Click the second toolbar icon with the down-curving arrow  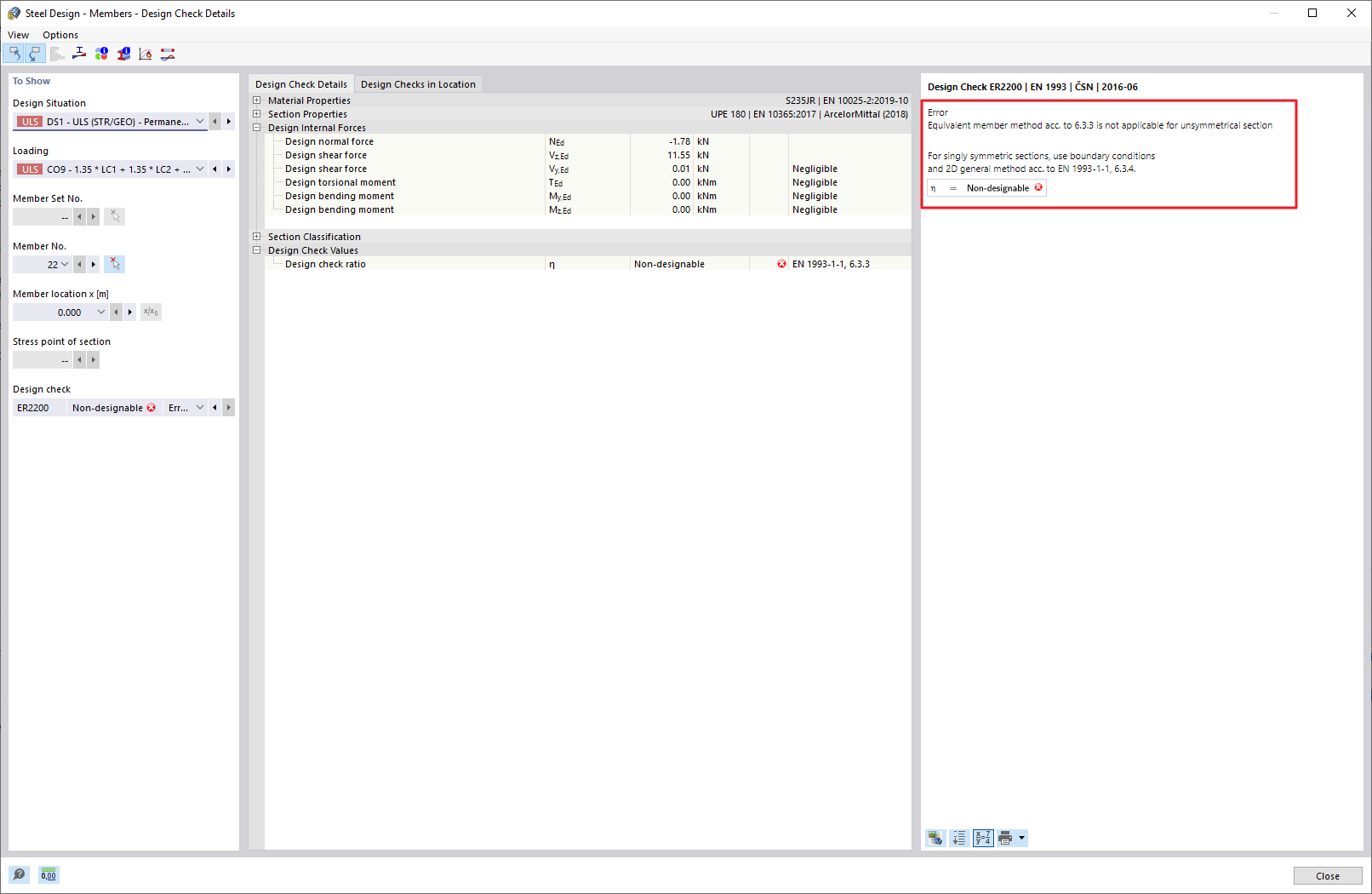pos(34,54)
